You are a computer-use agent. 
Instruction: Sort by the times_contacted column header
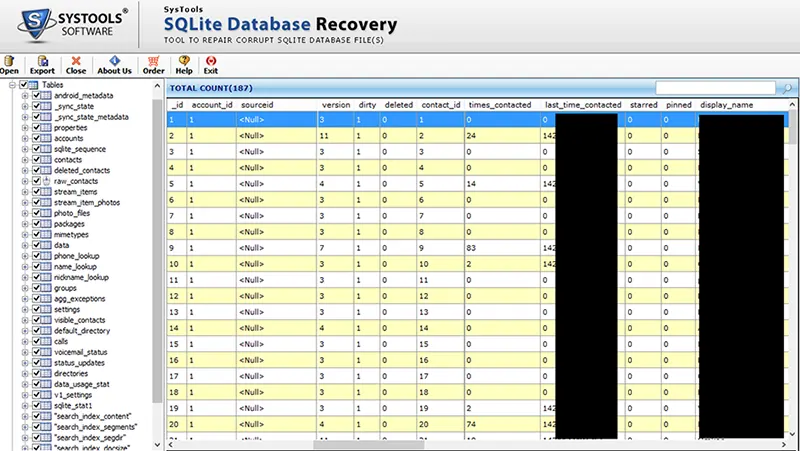503,105
